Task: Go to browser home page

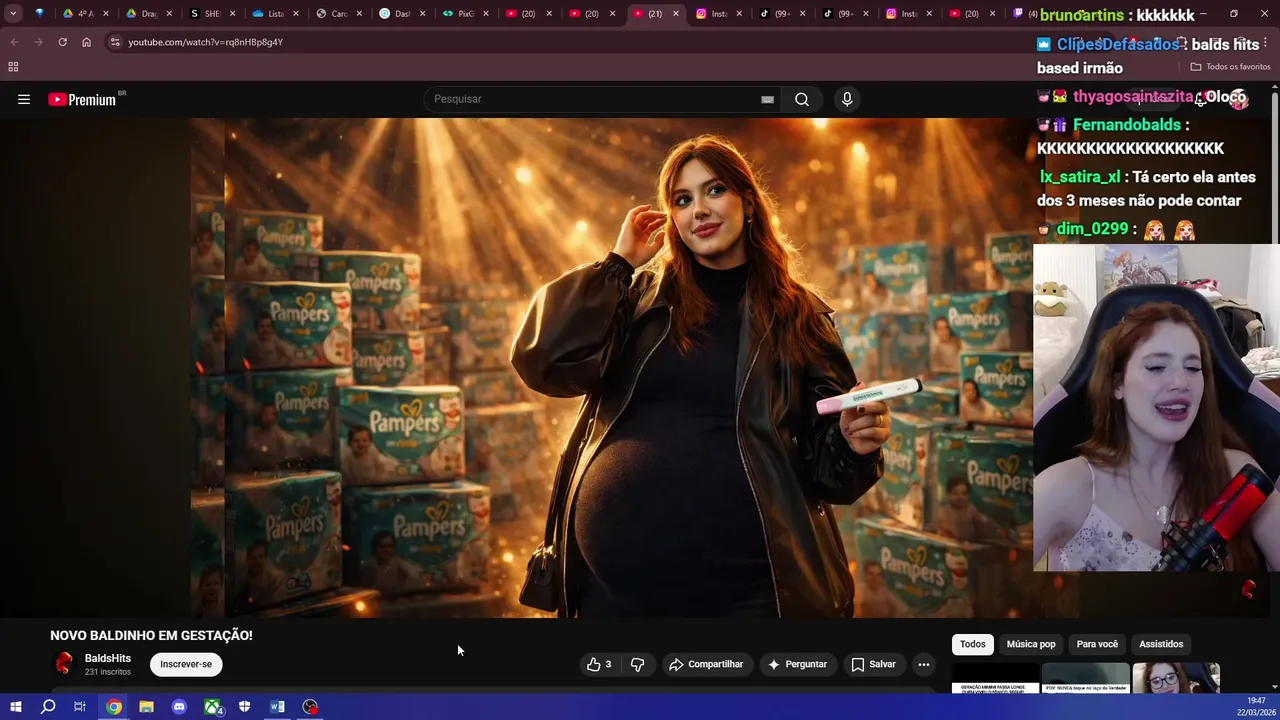Action: tap(86, 42)
